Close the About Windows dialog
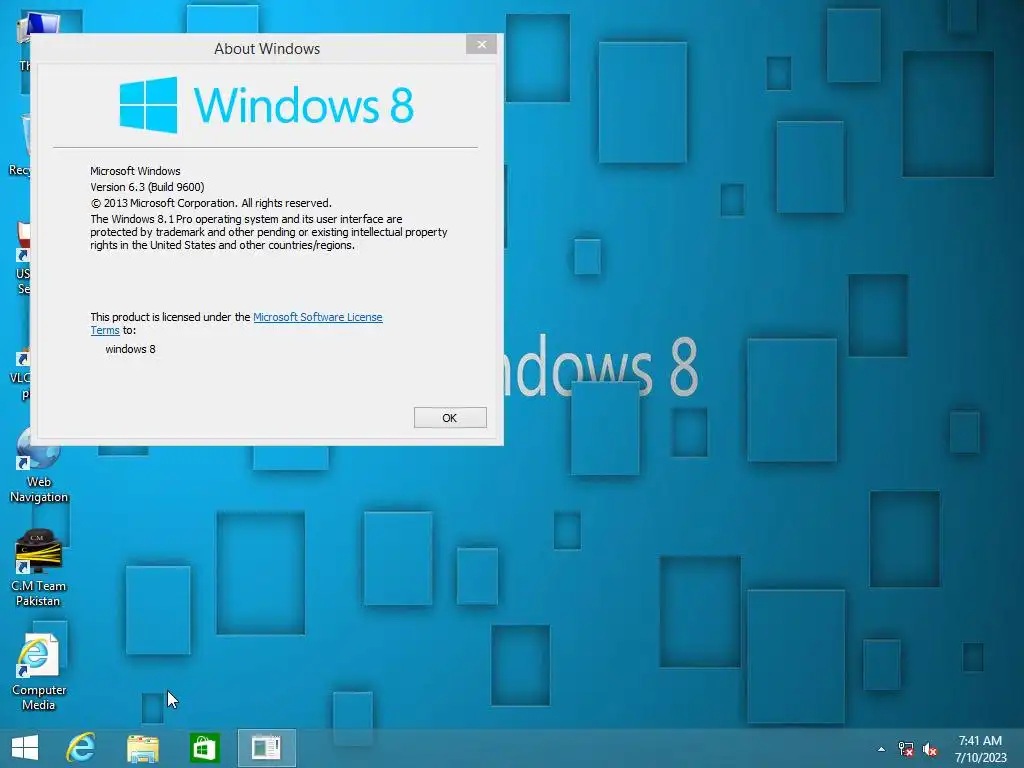Image resolution: width=1024 pixels, height=768 pixels. [x=481, y=44]
